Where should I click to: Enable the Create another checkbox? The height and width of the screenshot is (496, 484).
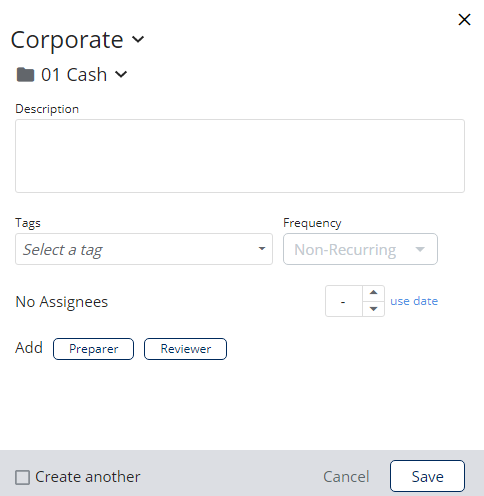pos(23,477)
